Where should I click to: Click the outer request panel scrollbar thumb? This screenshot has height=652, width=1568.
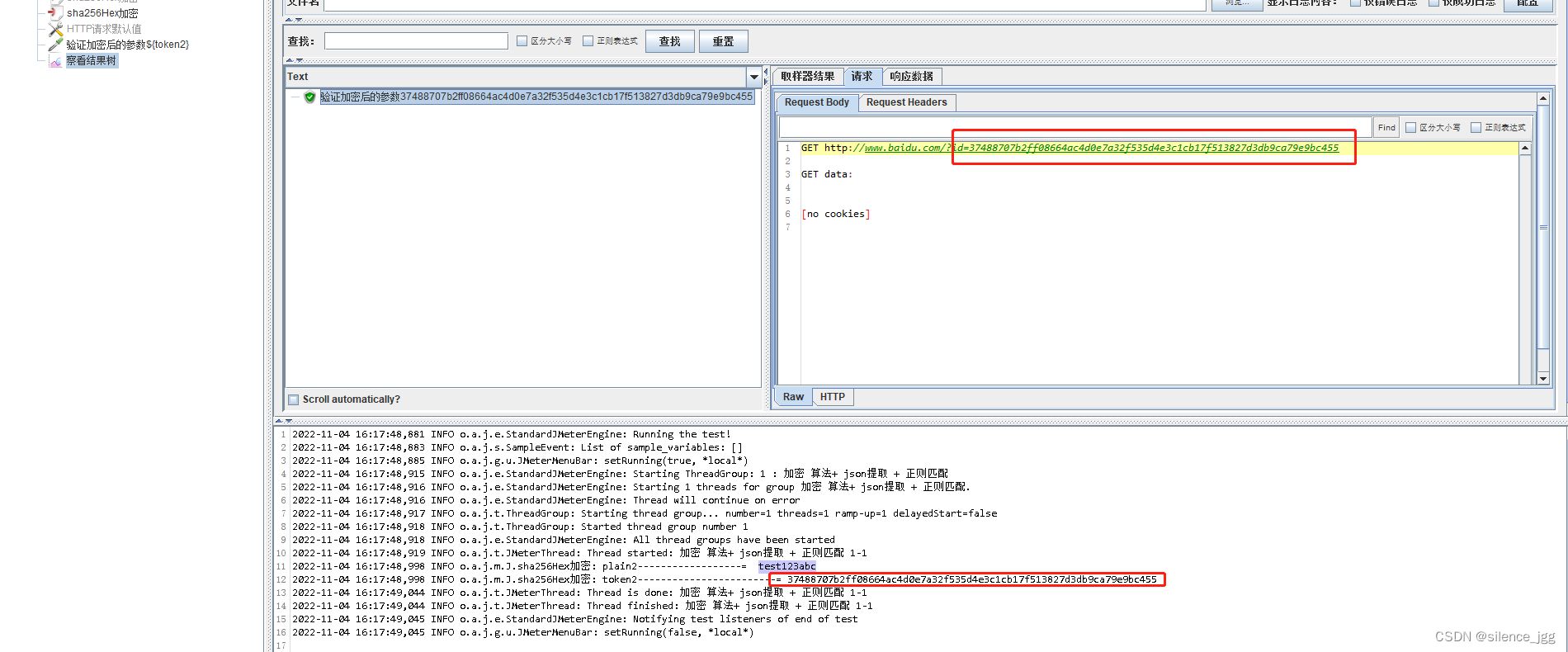pos(1543,227)
